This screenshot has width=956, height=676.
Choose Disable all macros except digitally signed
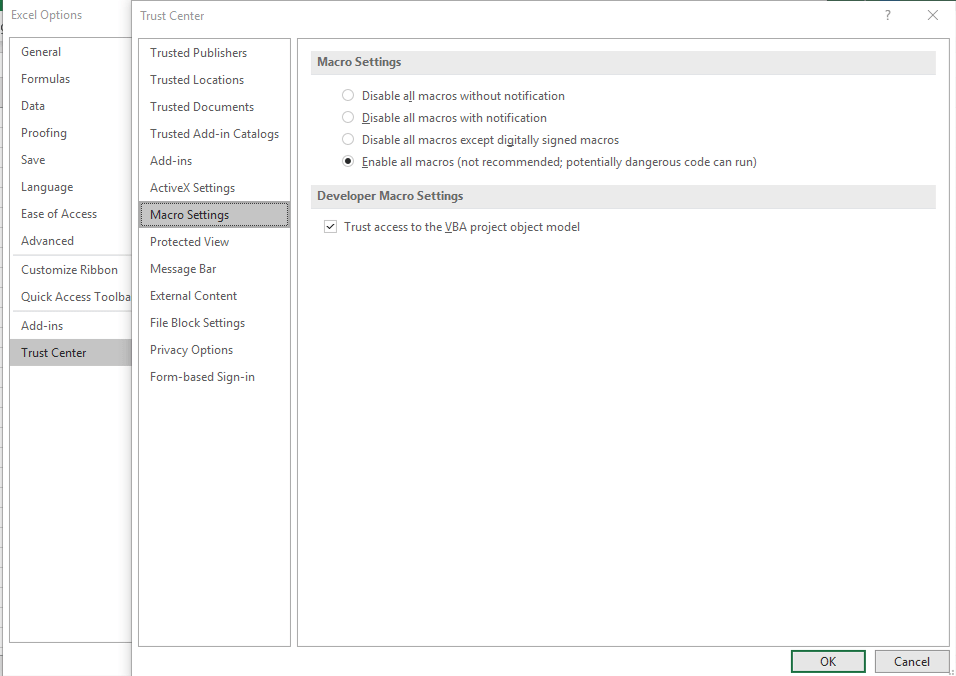[348, 139]
